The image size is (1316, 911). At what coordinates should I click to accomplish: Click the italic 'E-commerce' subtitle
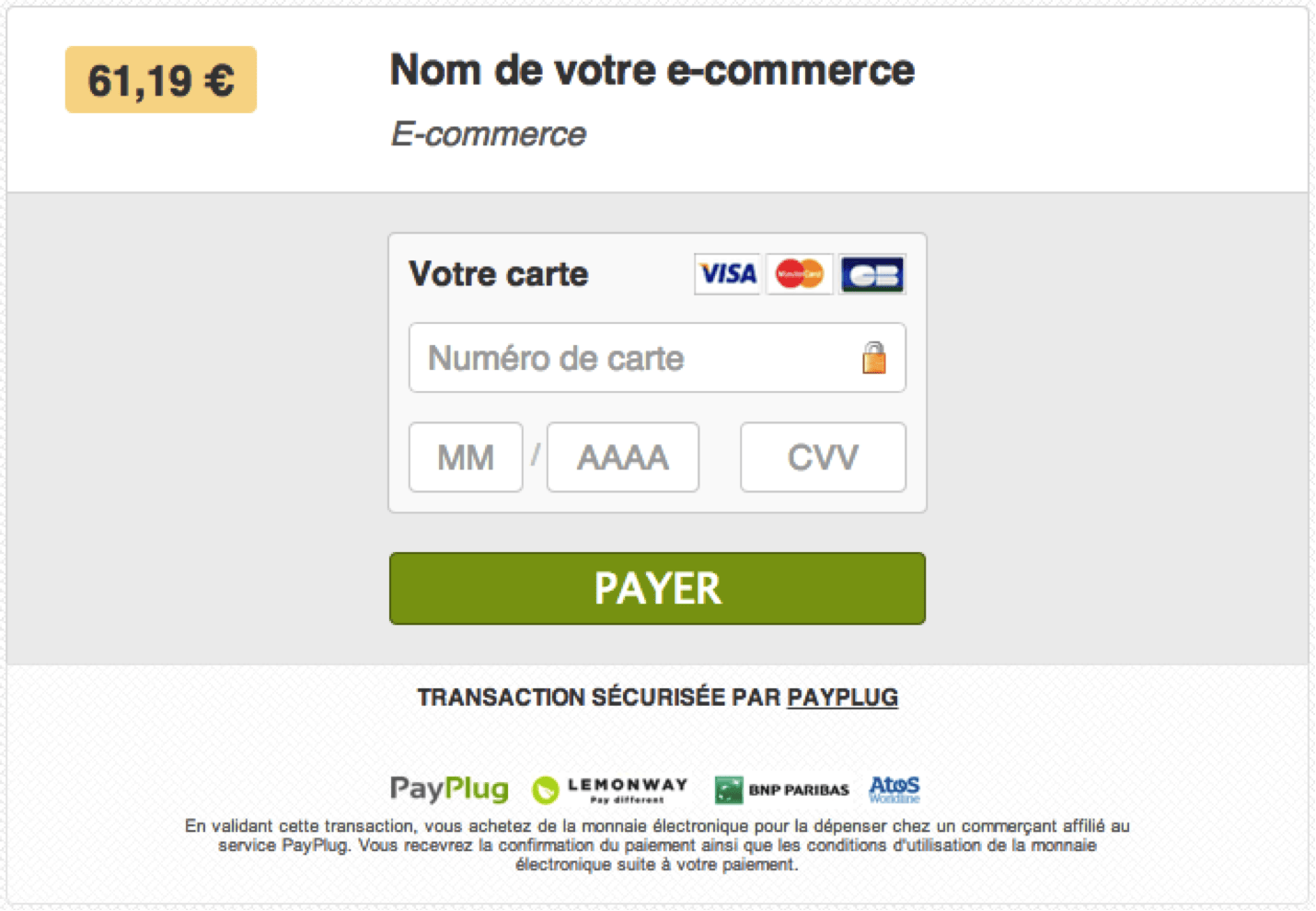[489, 133]
